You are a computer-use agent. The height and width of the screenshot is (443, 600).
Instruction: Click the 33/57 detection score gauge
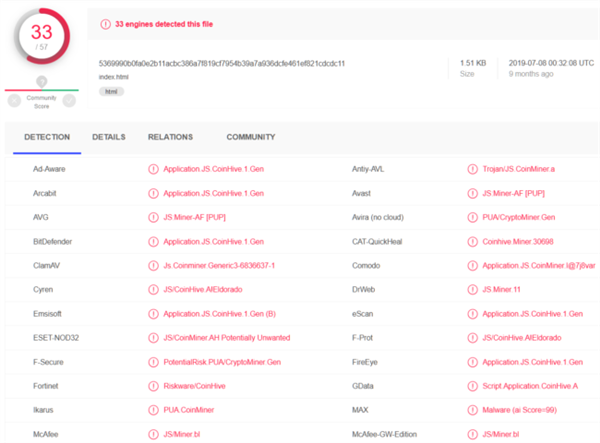[x=41, y=38]
